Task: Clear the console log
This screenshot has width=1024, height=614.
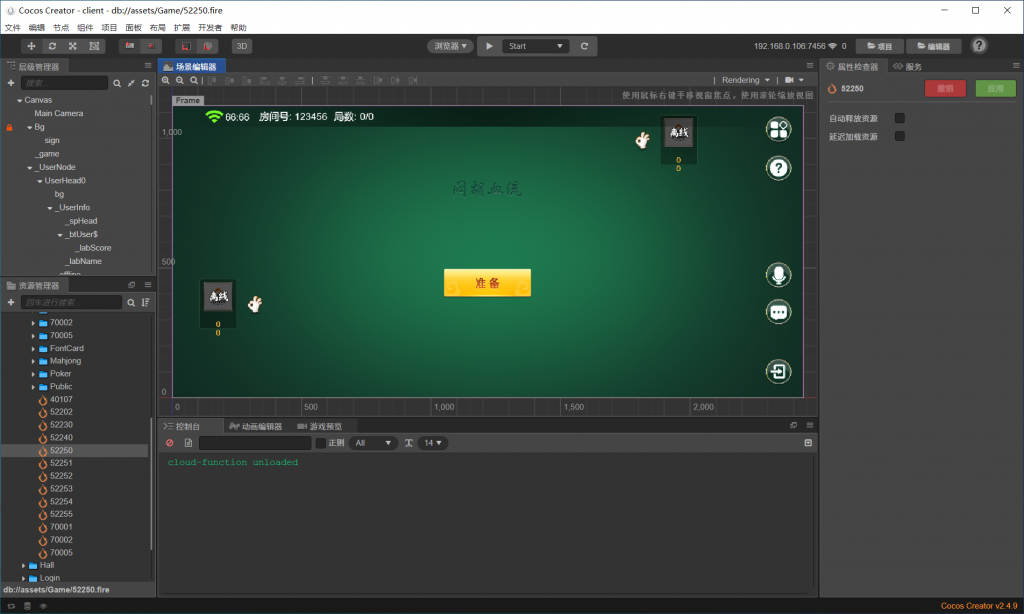Action: (169, 443)
